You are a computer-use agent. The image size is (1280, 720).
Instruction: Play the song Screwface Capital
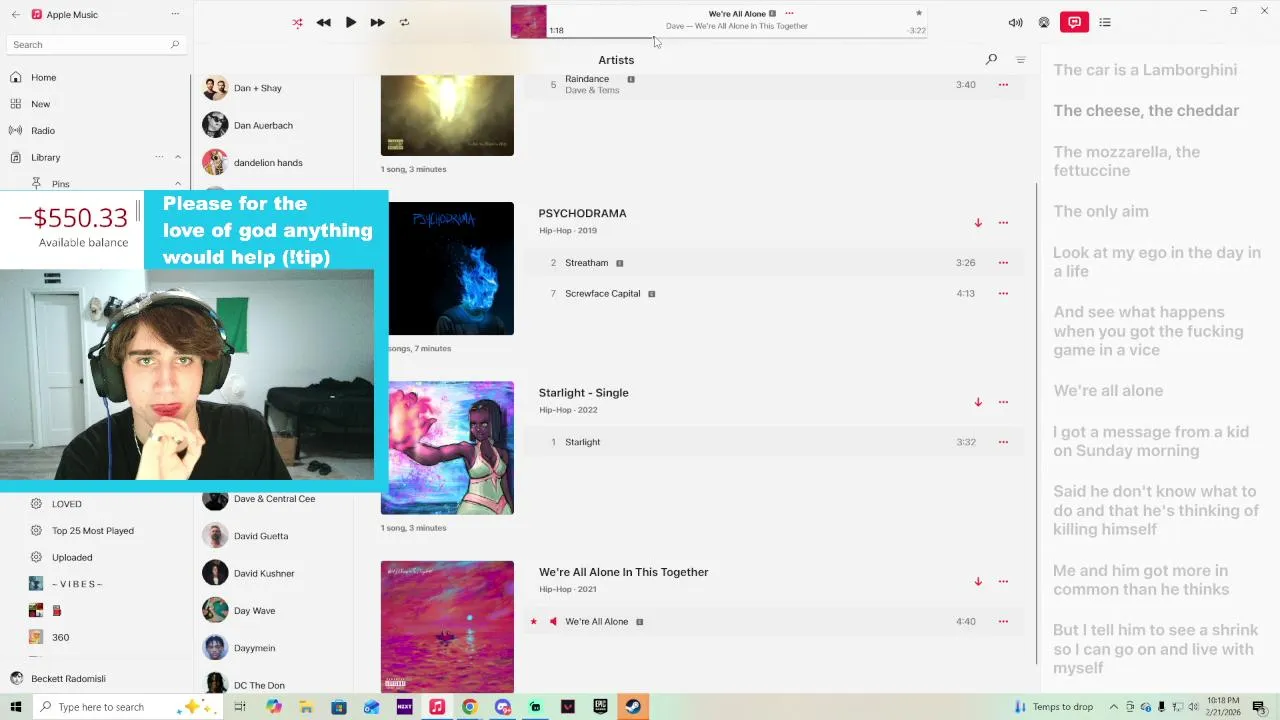(602, 294)
